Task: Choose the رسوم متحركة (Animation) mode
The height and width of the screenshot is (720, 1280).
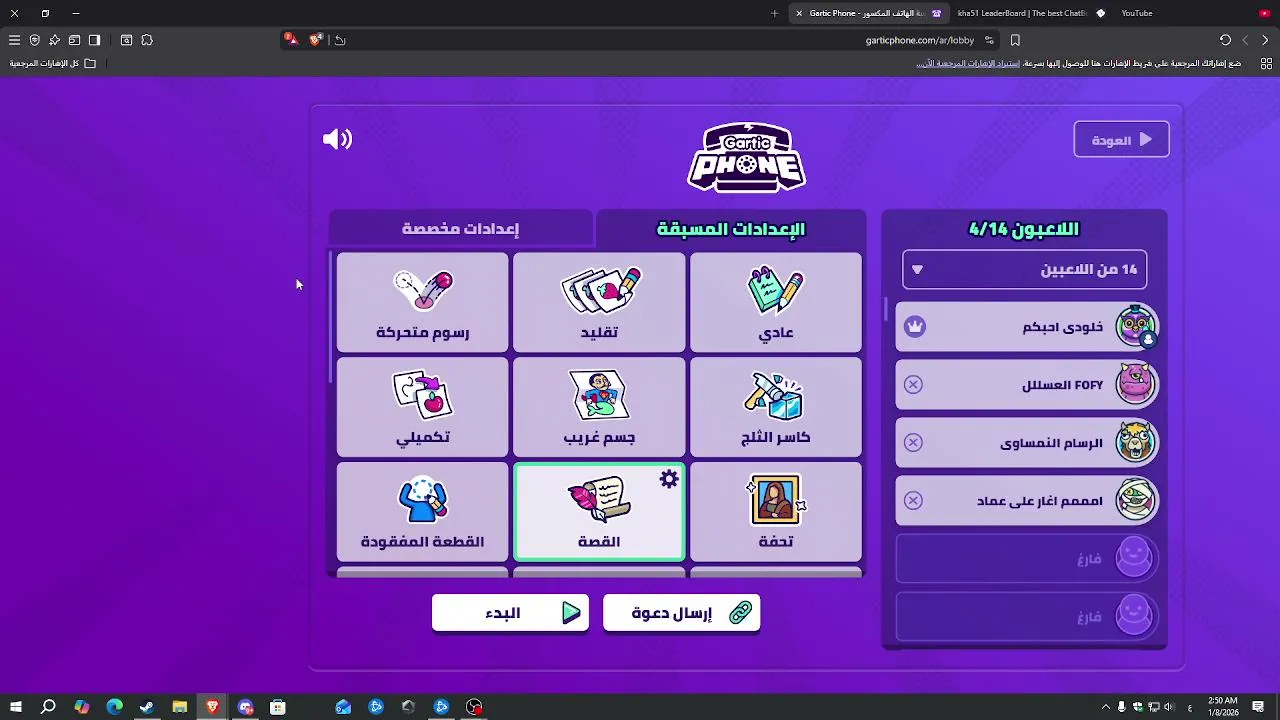Action: (422, 302)
